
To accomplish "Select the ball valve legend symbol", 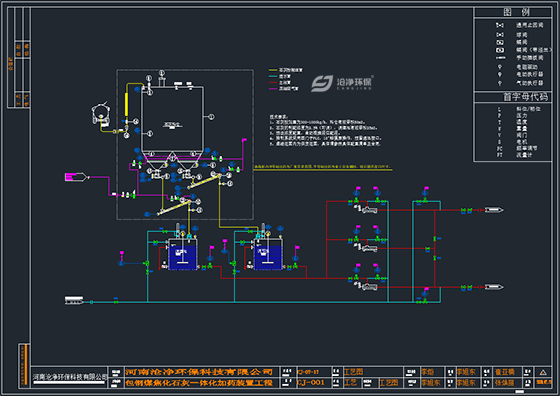I will (500, 35).
